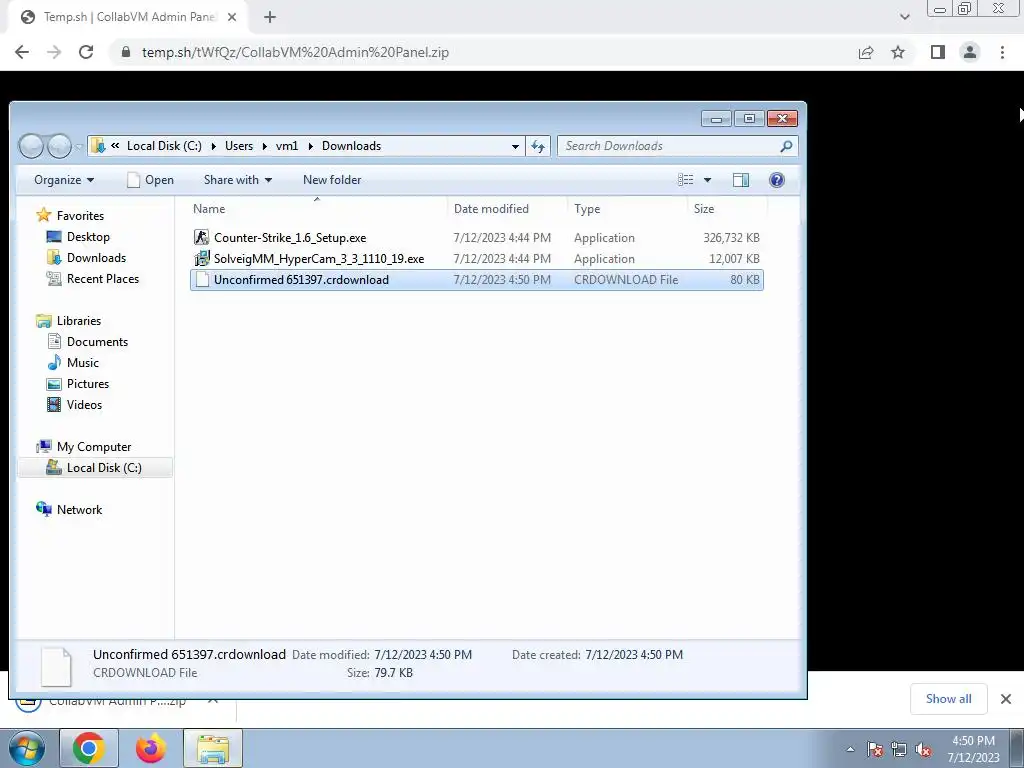
Task: Refresh the Downloads folder view
Action: click(538, 146)
